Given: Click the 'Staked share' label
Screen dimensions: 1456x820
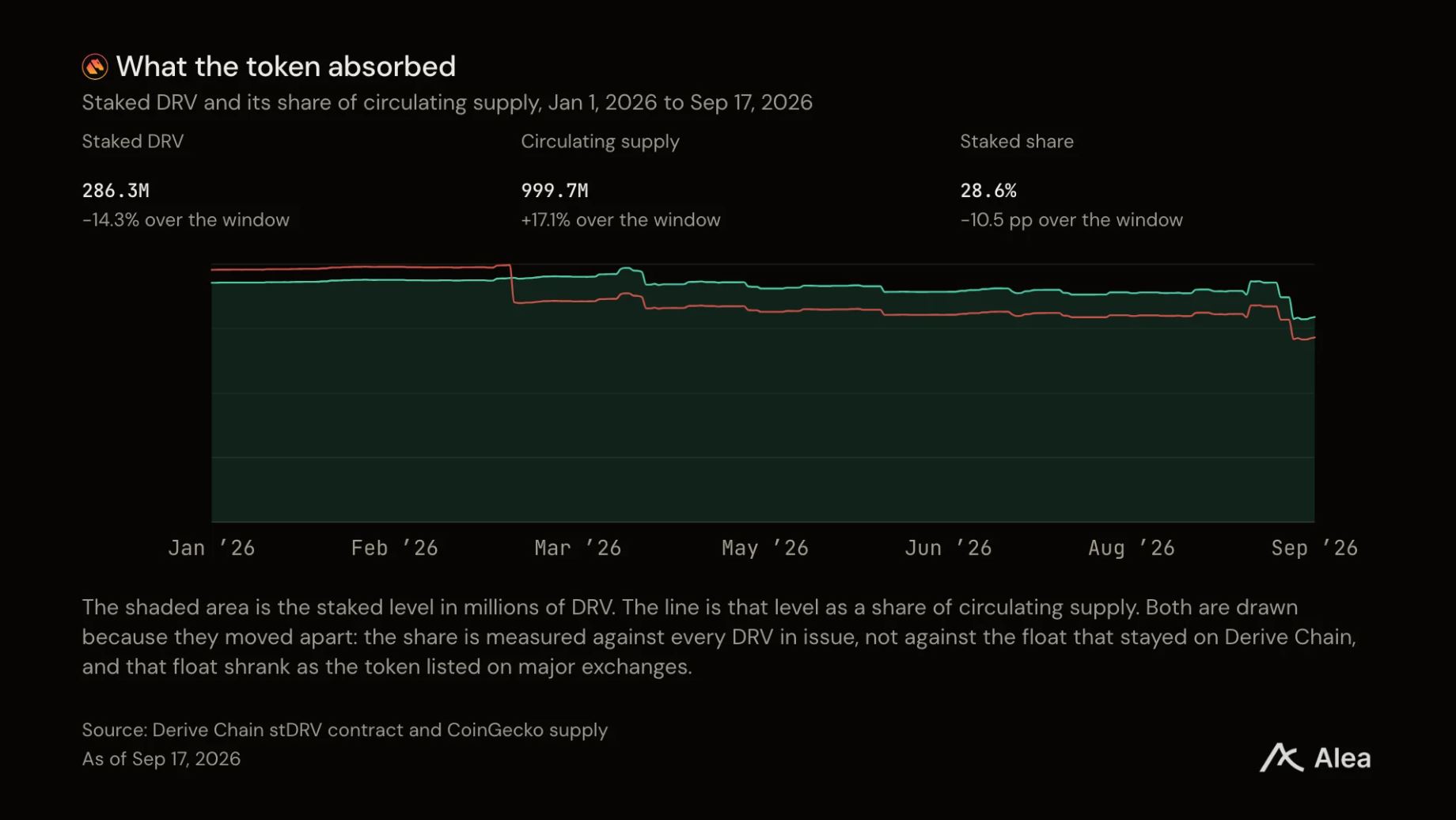Looking at the screenshot, I should (1017, 142).
